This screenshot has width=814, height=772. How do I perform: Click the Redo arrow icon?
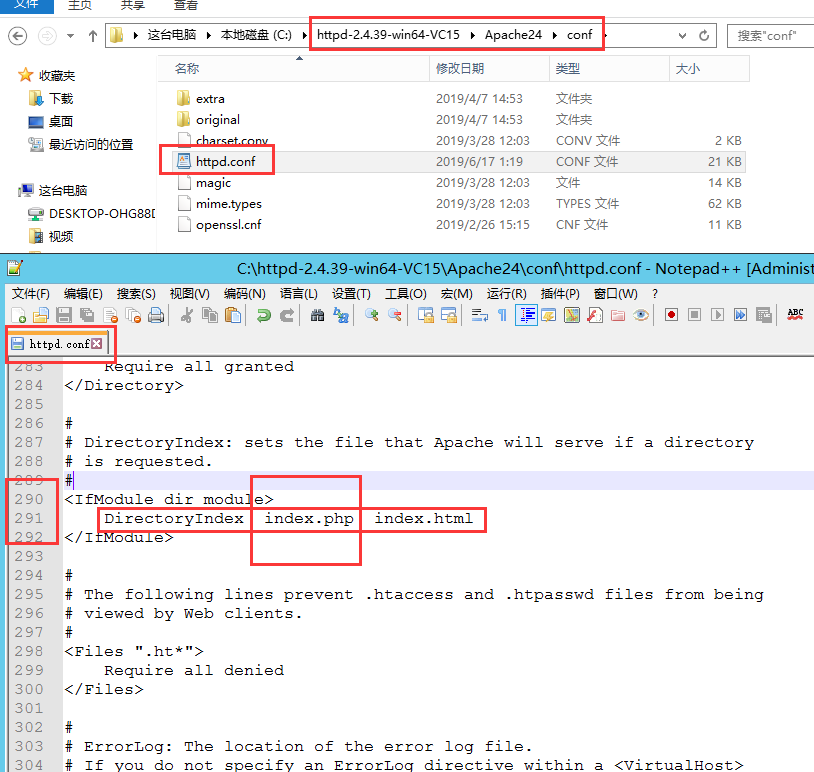pos(286,315)
